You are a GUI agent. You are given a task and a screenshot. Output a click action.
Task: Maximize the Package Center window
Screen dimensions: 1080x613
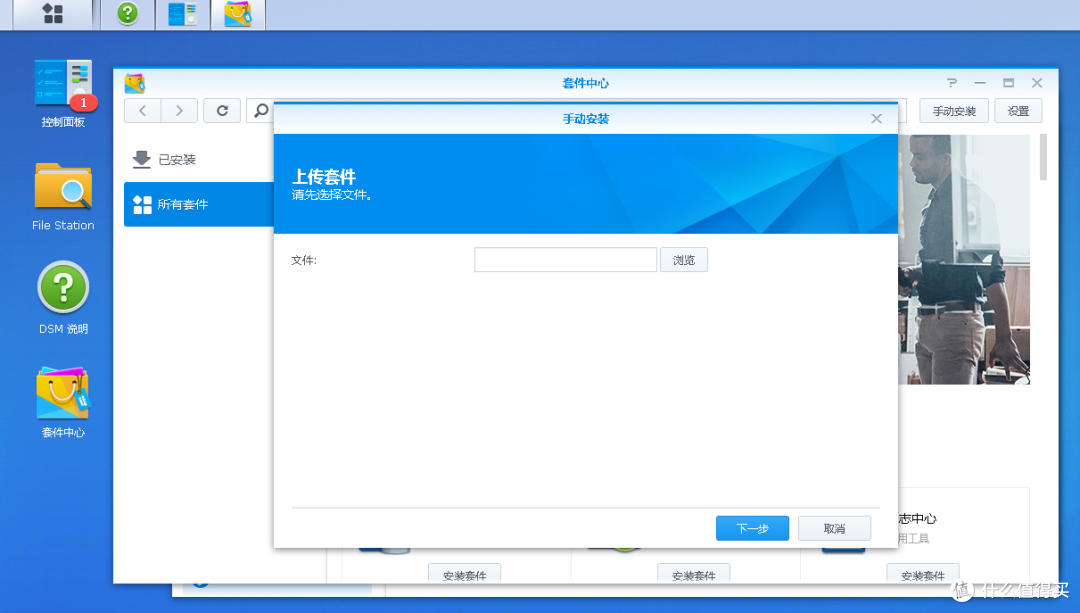tap(1008, 83)
